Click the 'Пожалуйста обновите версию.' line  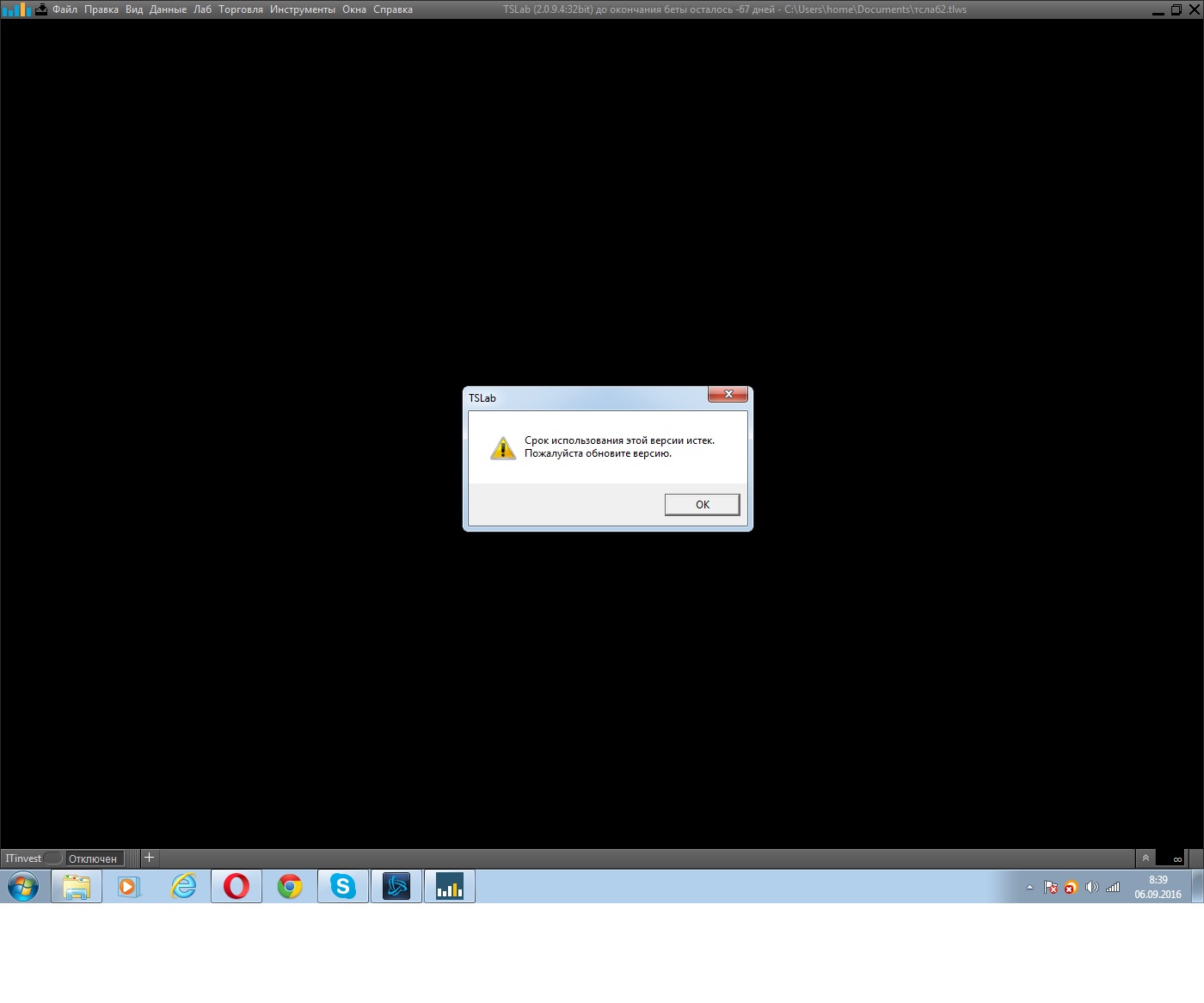[x=598, y=453]
